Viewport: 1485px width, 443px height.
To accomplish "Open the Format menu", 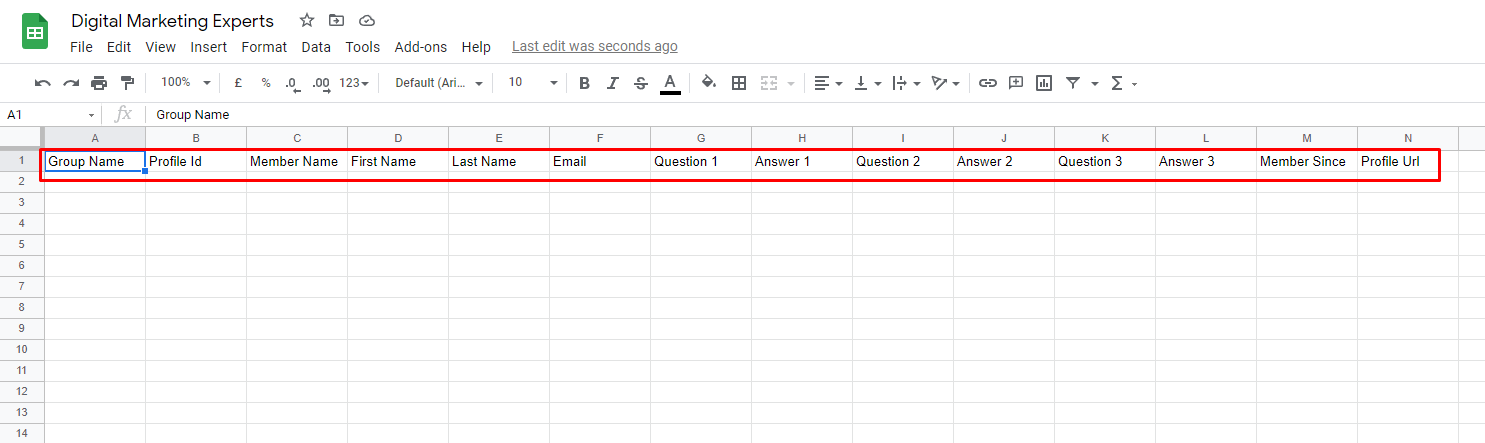I will click(264, 47).
